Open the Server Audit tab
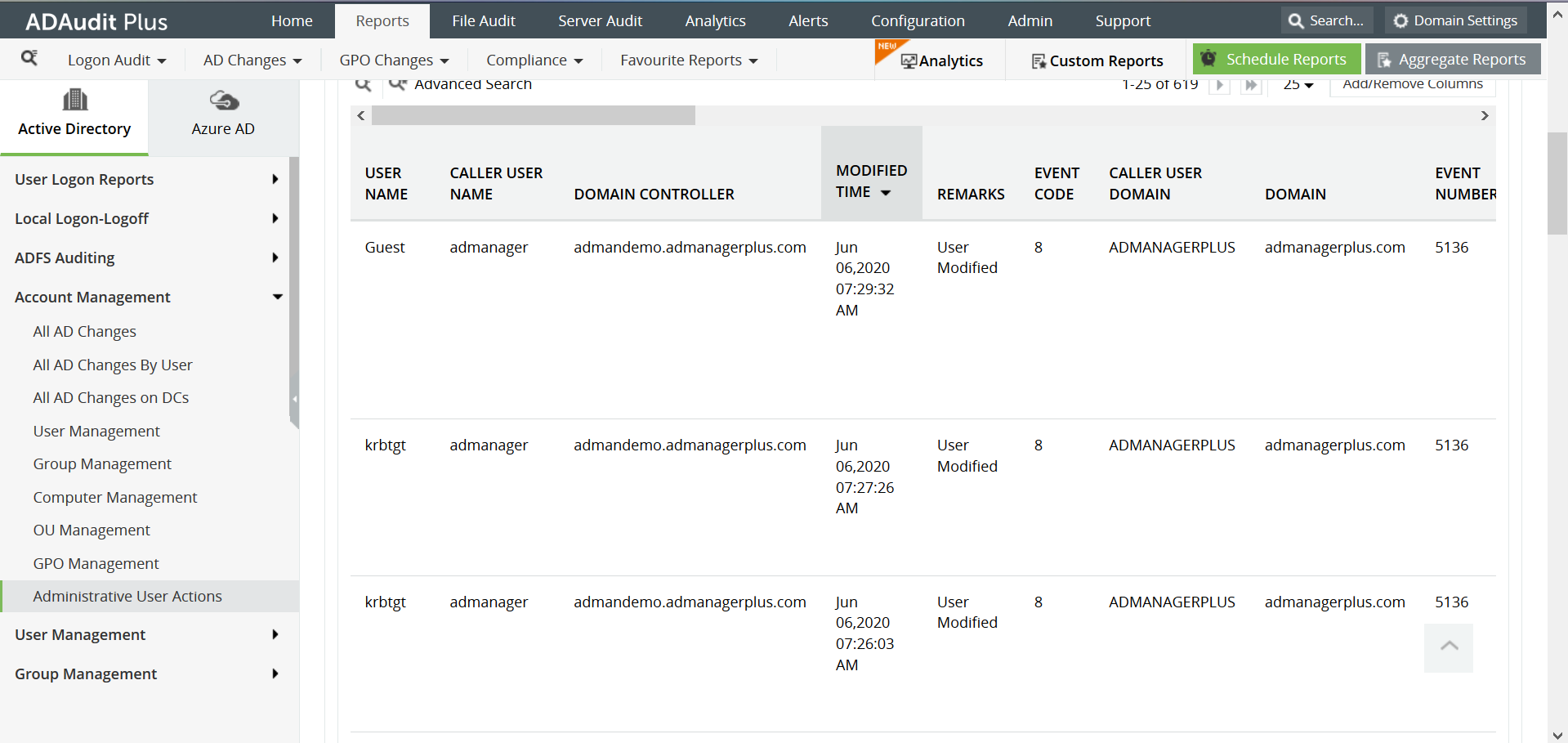The height and width of the screenshot is (743, 1568). click(601, 21)
